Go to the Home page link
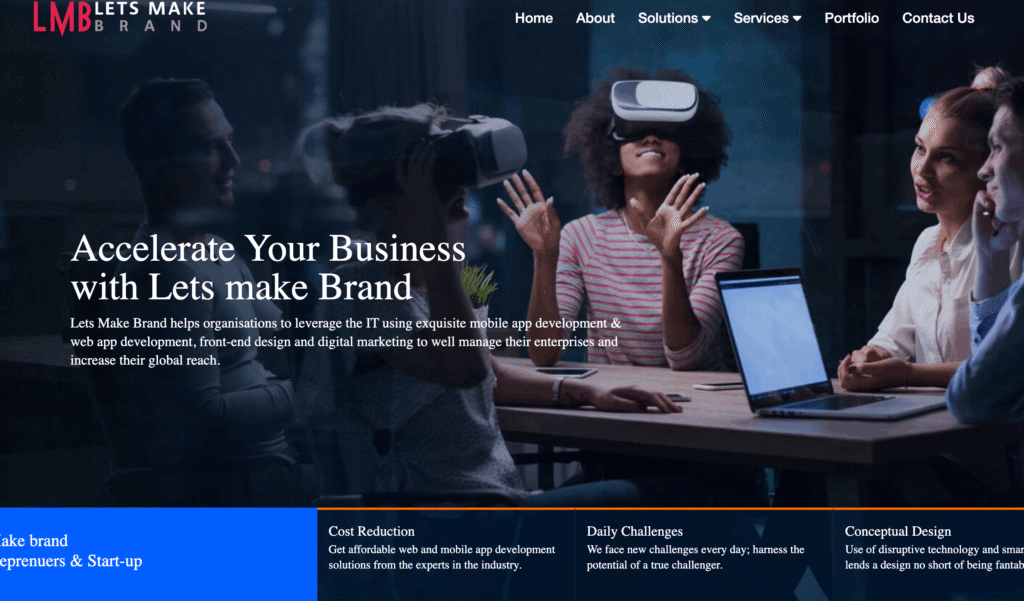1024x601 pixels. click(x=534, y=18)
